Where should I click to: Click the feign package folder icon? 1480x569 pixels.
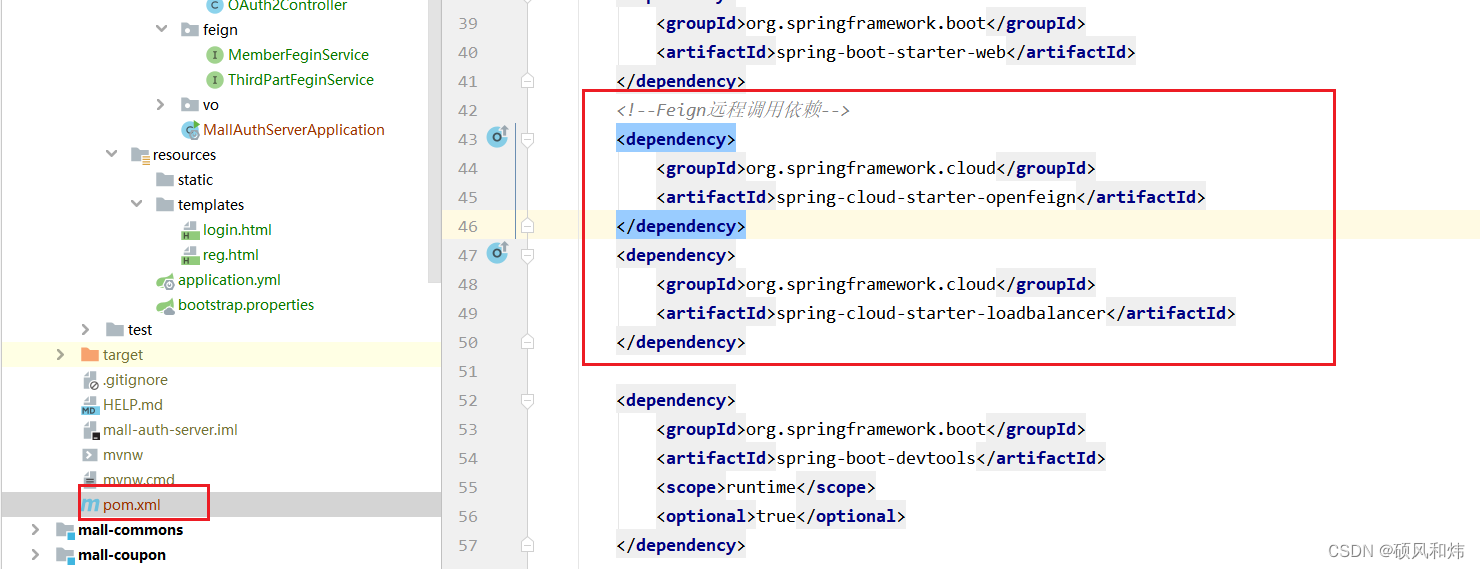point(189,30)
